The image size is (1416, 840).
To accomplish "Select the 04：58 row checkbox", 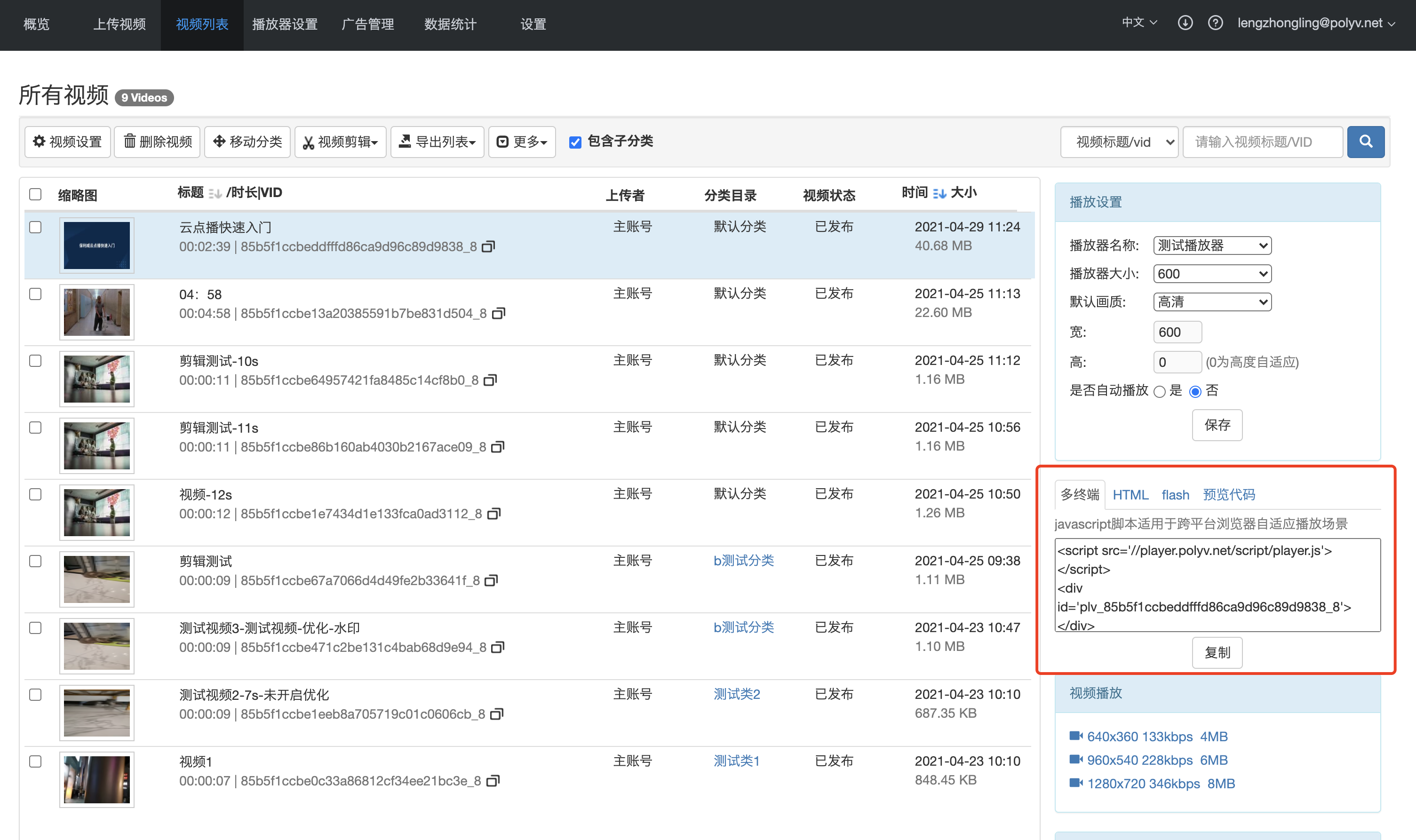I will [35, 294].
